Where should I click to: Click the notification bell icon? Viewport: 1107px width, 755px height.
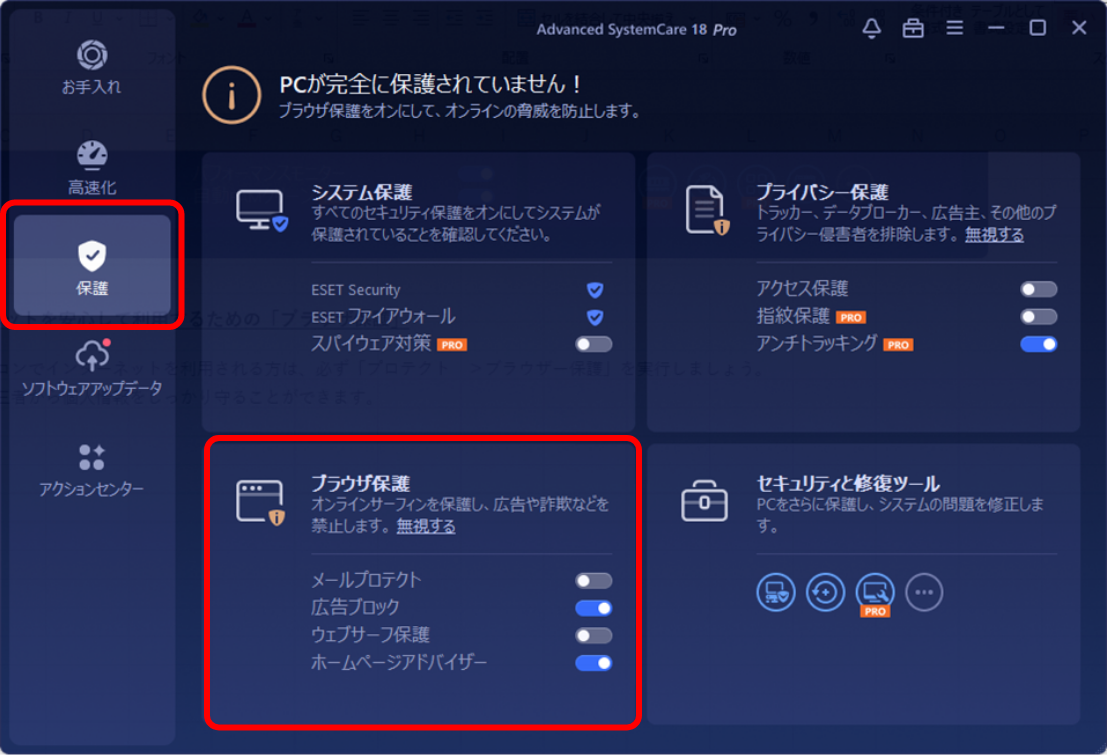(871, 28)
